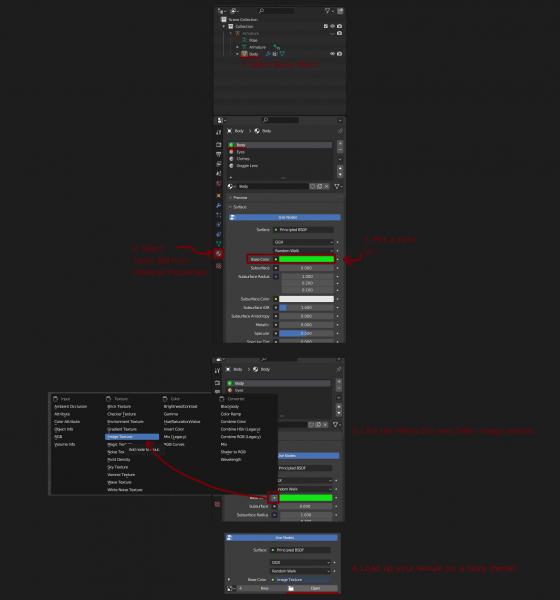Open the Particles properties tab
Image resolution: width=560 pixels, height=600 pixels.
tap(219, 215)
